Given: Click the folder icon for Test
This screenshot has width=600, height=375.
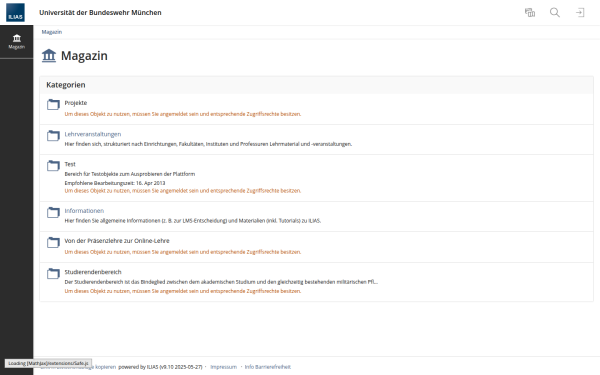Looking at the screenshot, I should [x=53, y=166].
